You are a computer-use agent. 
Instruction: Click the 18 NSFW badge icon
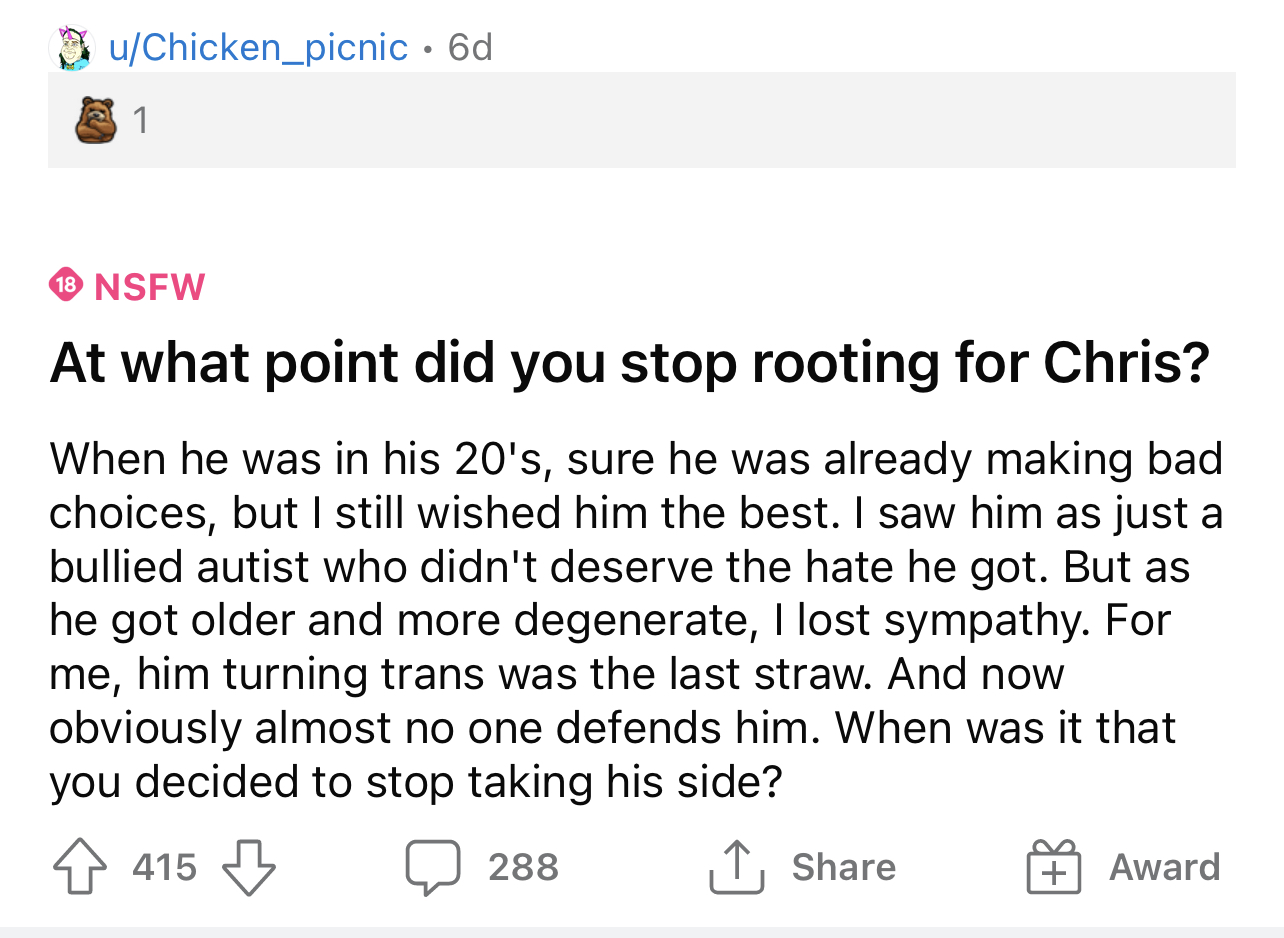(66, 286)
